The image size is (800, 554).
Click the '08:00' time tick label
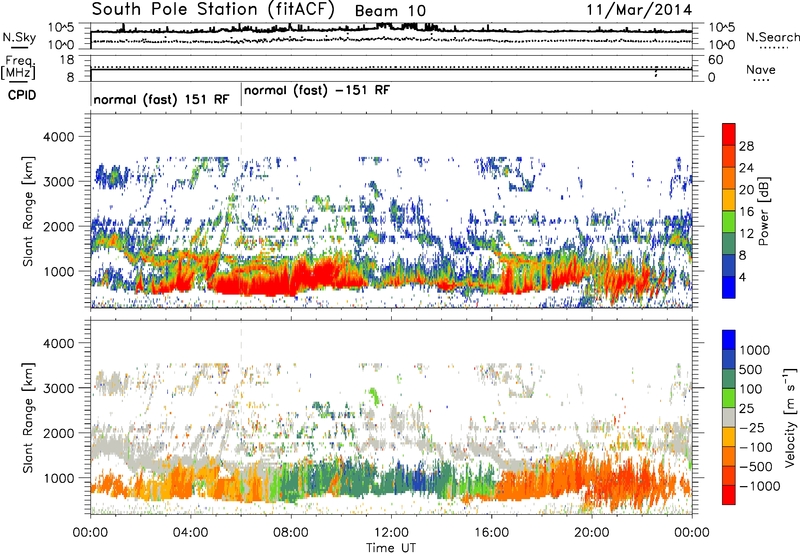click(291, 533)
